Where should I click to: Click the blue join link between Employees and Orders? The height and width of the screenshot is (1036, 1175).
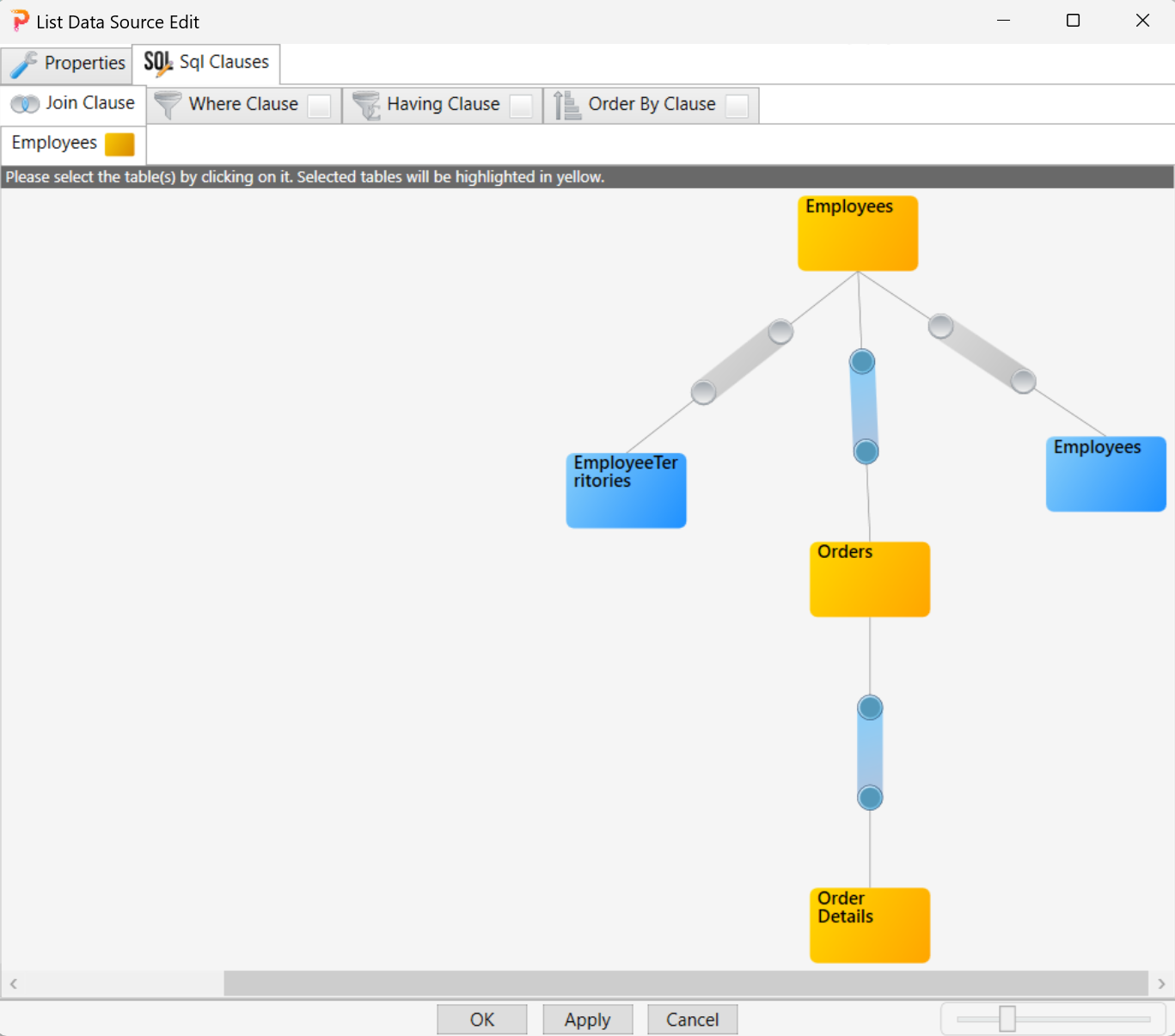pos(864,407)
